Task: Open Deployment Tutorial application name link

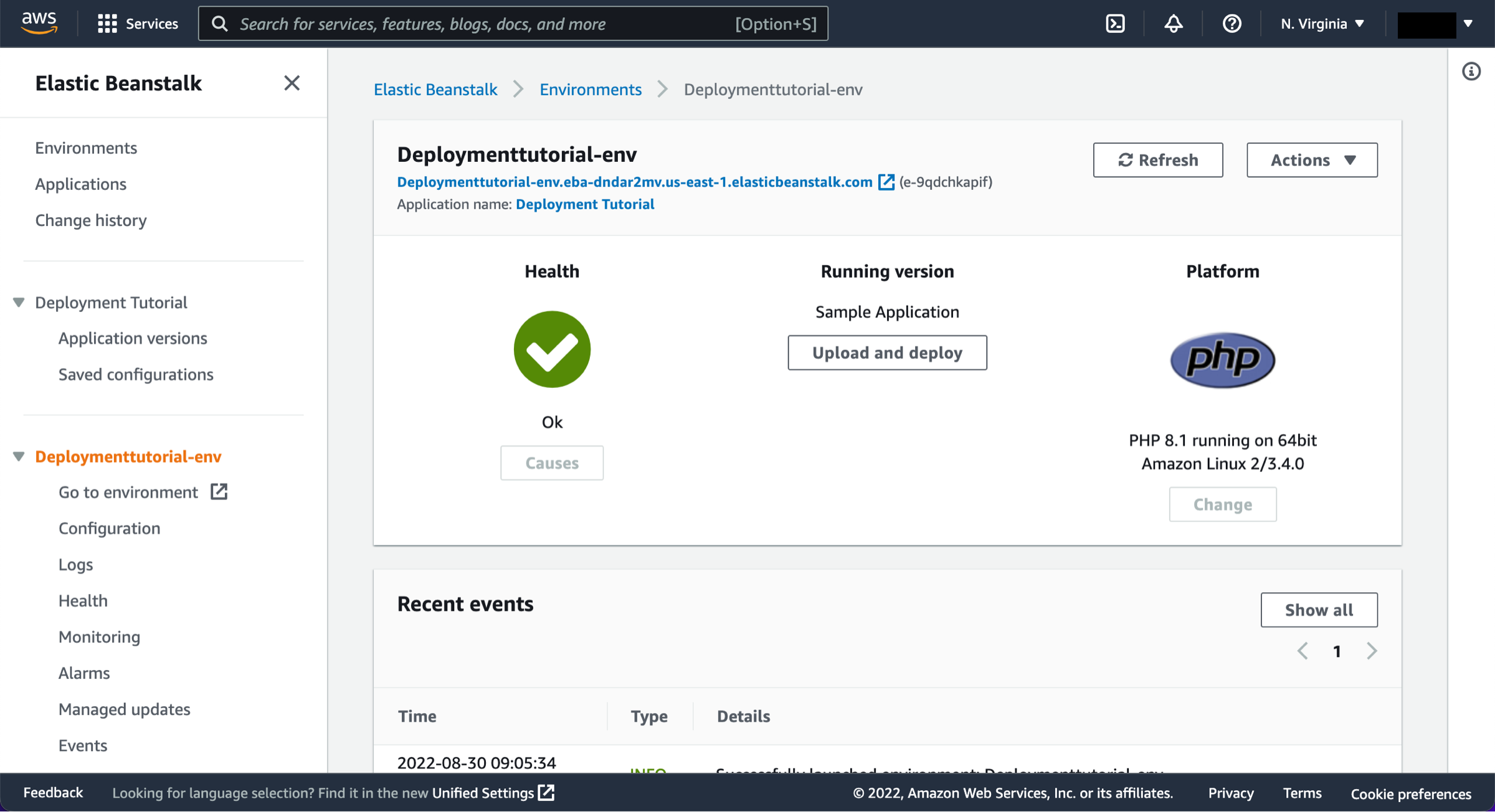Action: (585, 204)
